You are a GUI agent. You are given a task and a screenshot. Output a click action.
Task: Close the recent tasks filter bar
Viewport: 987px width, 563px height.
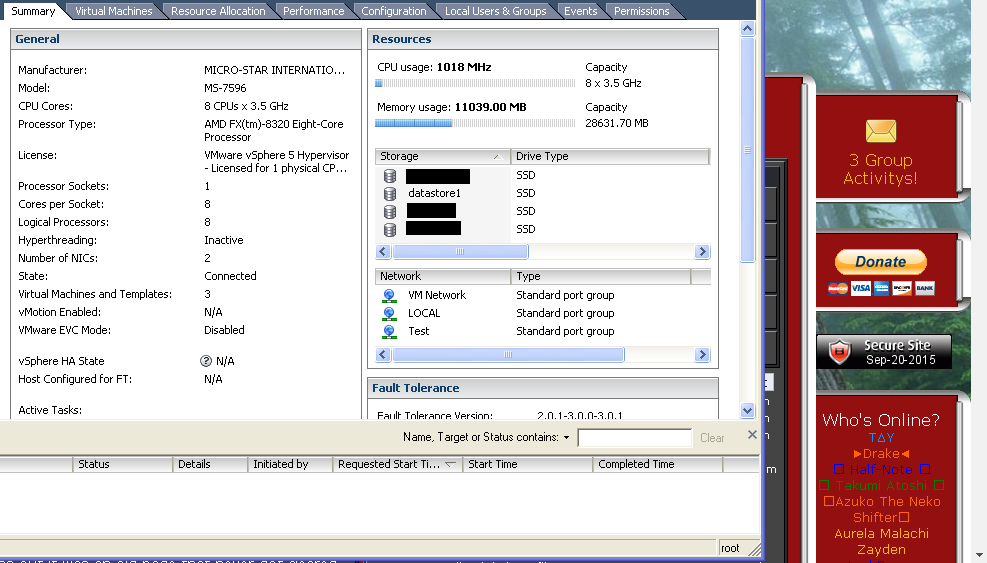(x=752, y=435)
